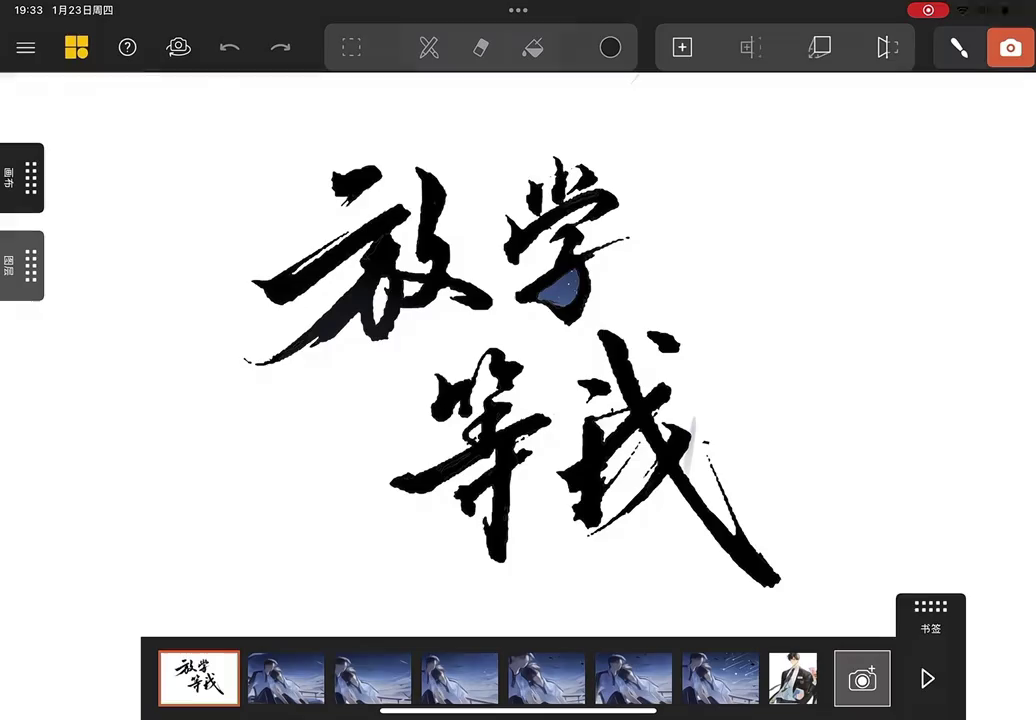Click the date 1月23日周四
This screenshot has width=1036, height=720.
click(x=83, y=11)
